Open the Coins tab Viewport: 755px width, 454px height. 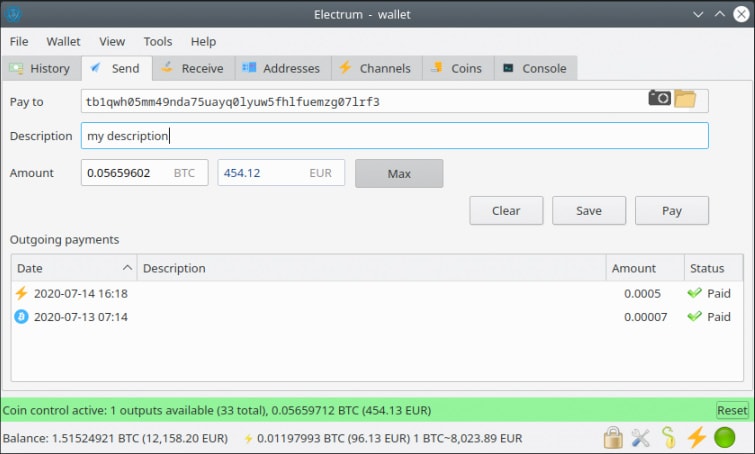tap(457, 69)
